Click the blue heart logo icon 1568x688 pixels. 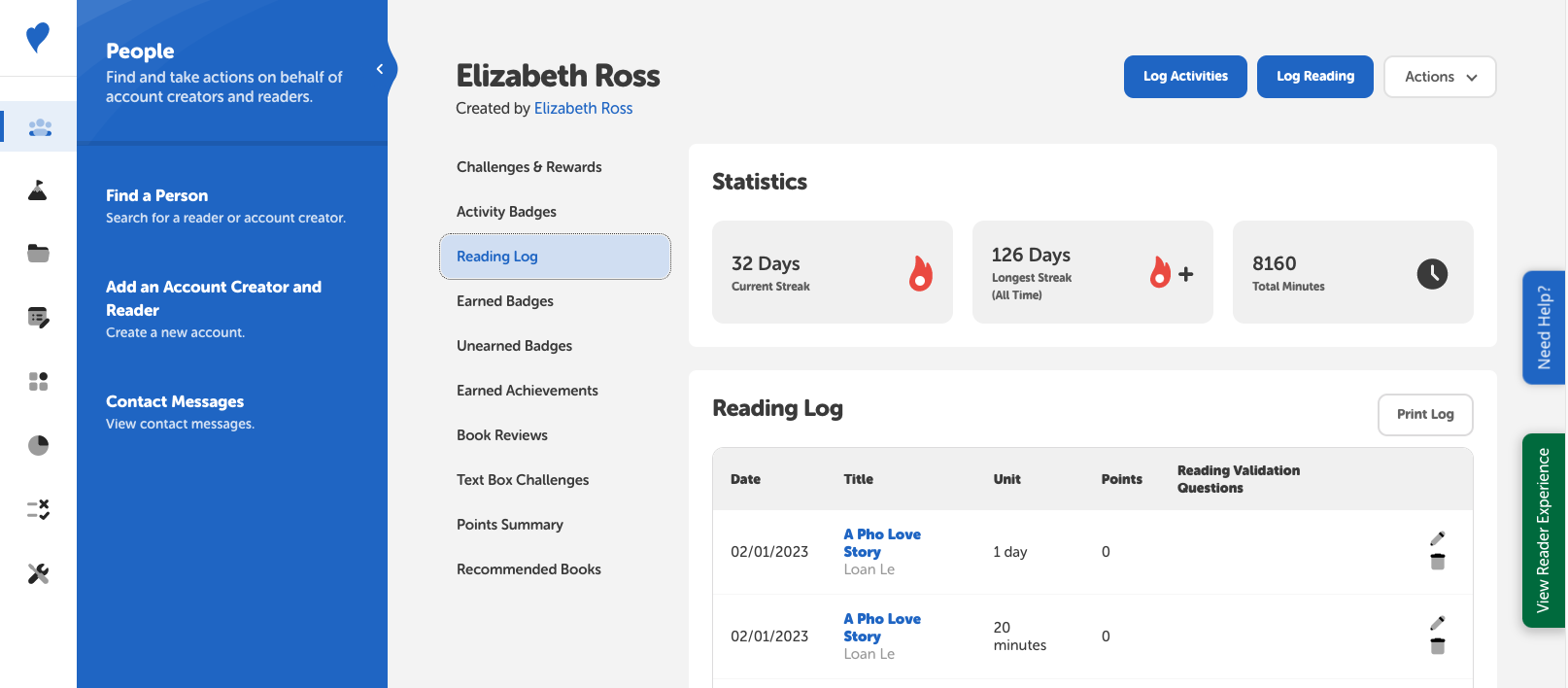(38, 37)
